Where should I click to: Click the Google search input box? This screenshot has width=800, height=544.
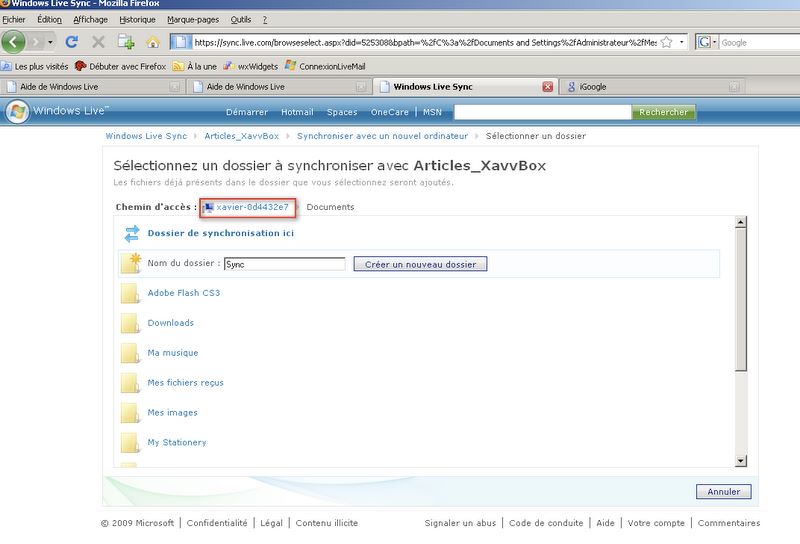(x=759, y=42)
